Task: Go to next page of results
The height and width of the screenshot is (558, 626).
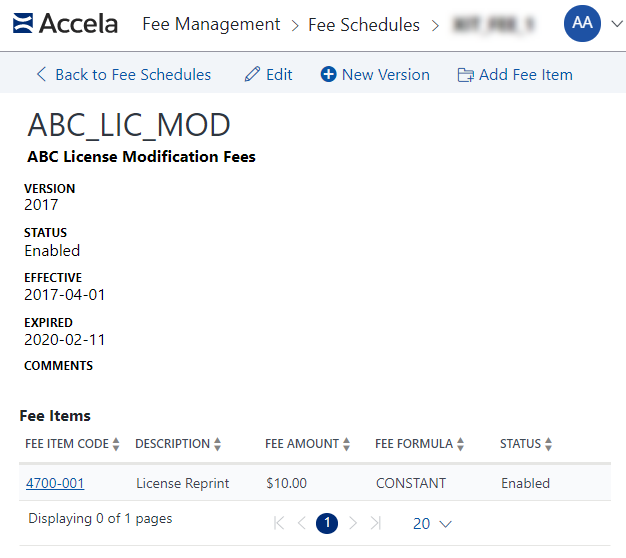Action: pos(352,523)
